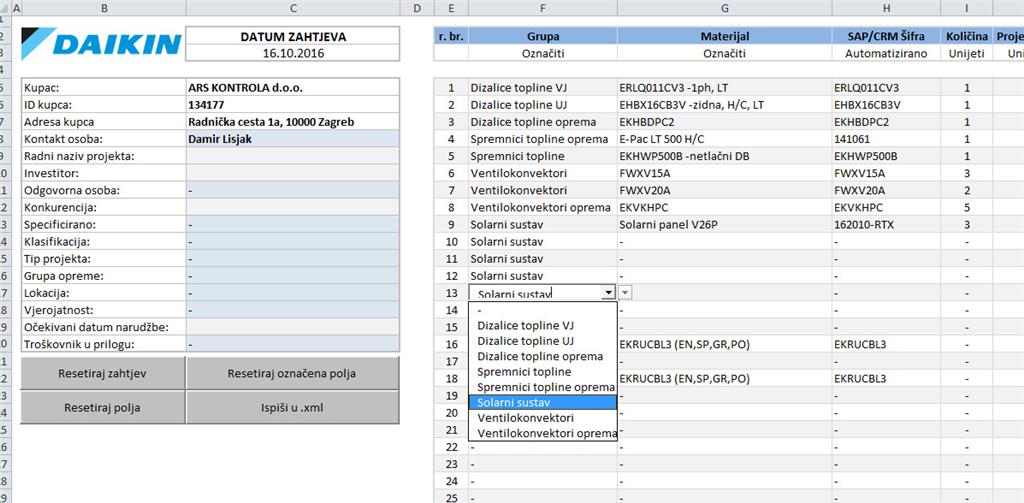Select the Daikin logo image
1024x503 pixels.
pyautogui.click(x=101, y=44)
